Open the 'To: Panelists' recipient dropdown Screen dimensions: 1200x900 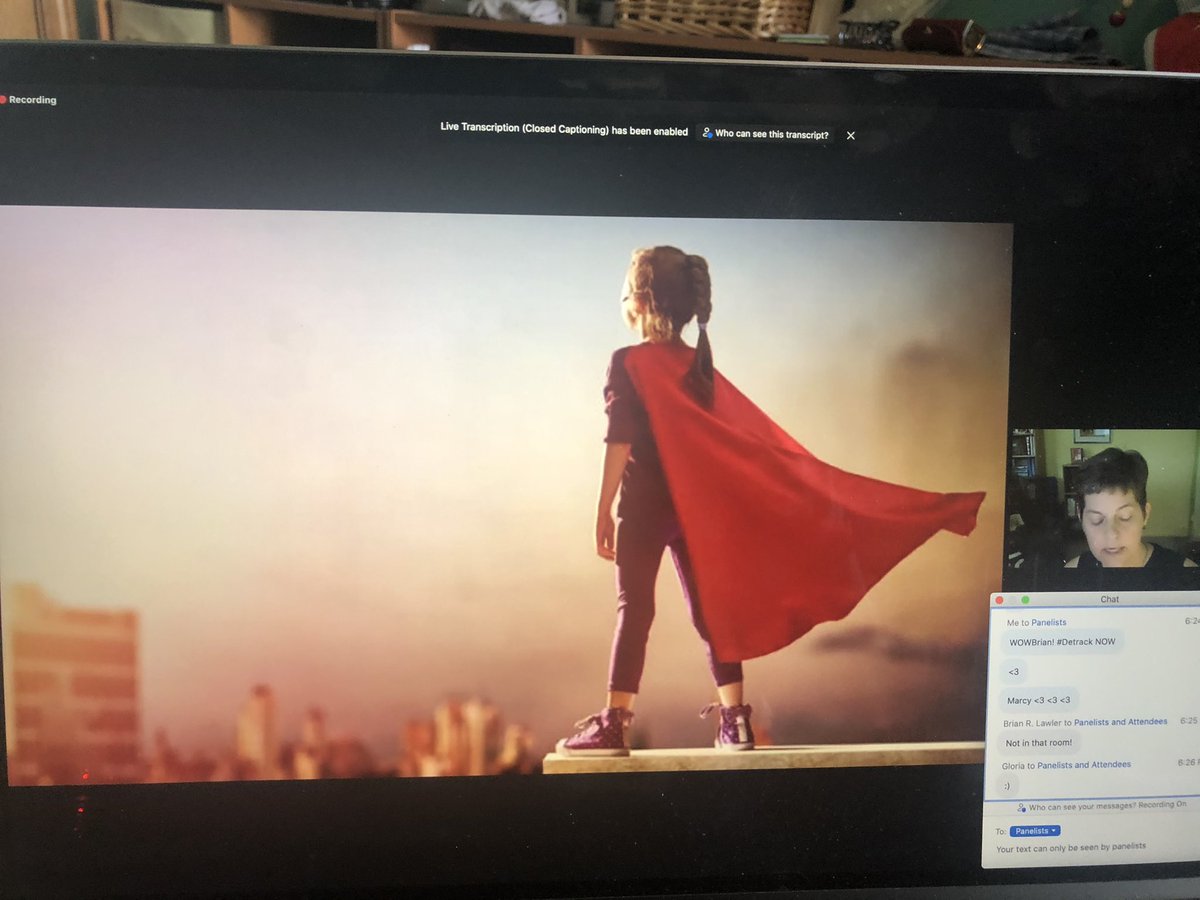1034,831
